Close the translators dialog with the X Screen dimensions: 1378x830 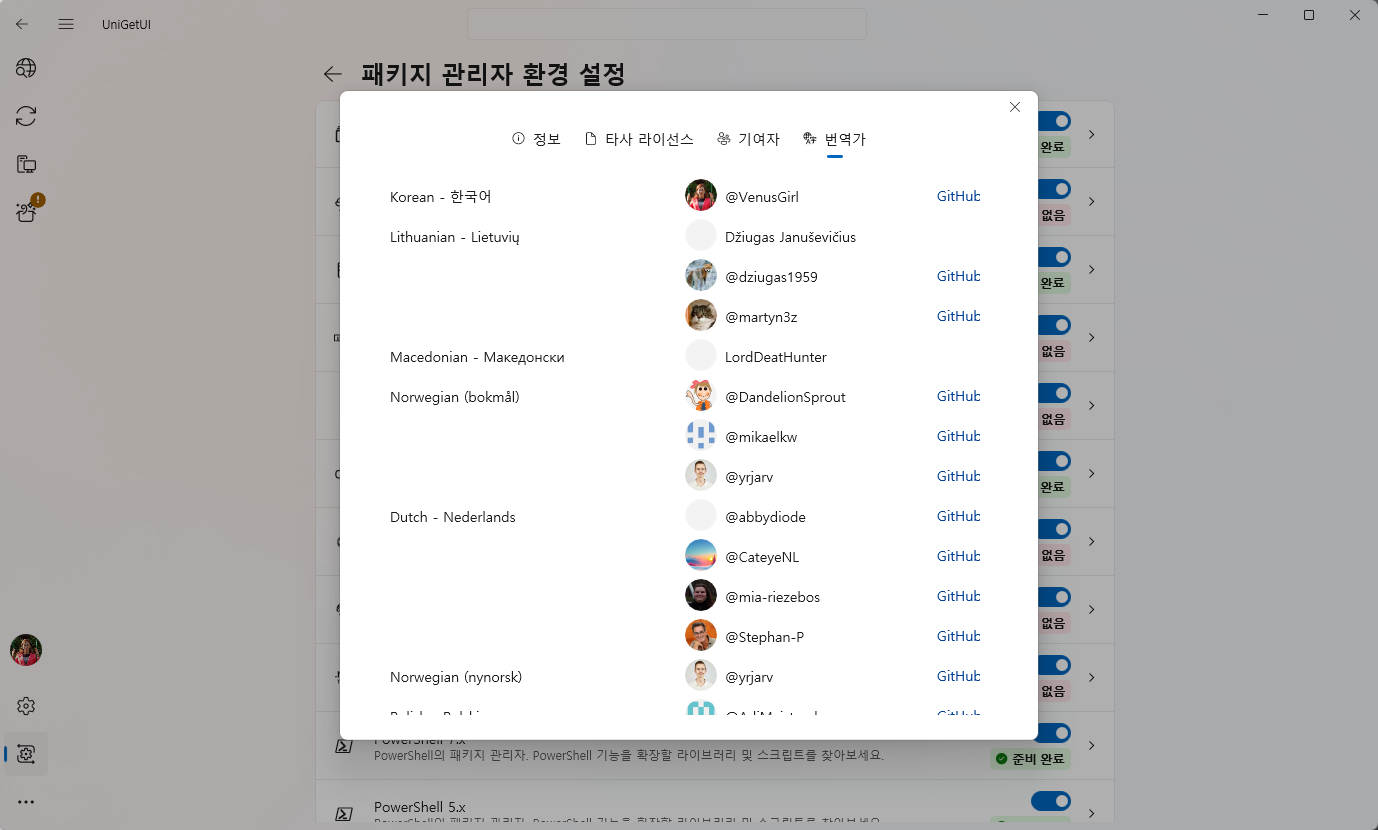(1015, 107)
